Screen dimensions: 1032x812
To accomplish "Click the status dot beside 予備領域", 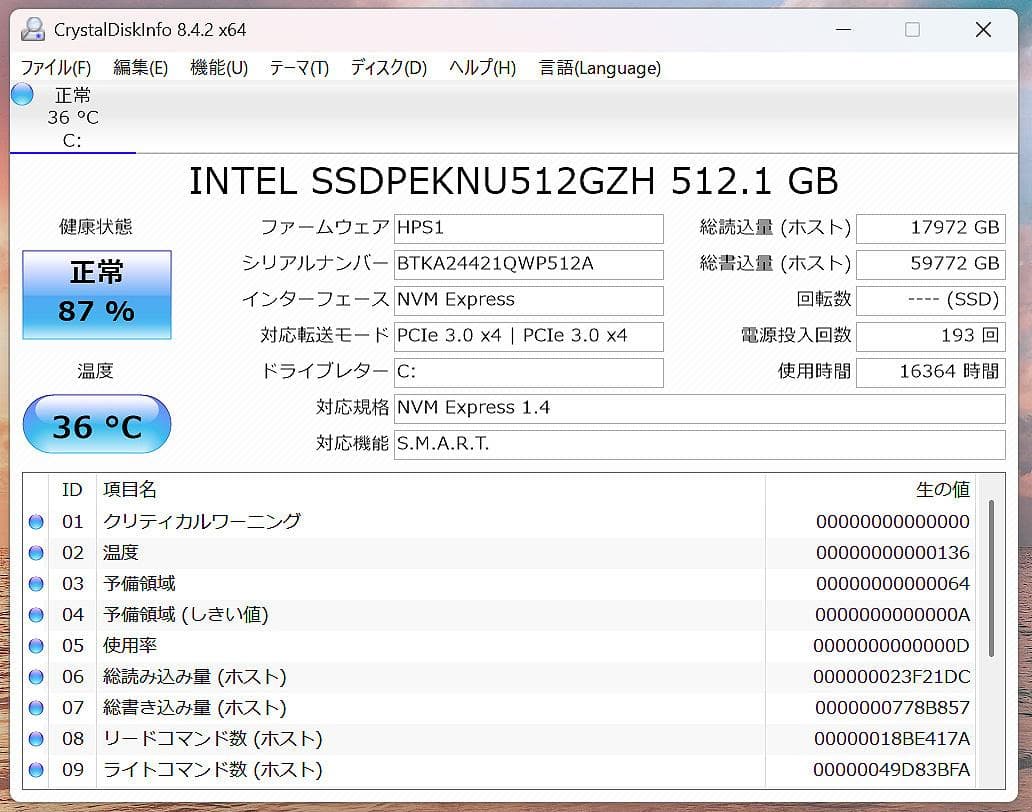I will 36,583.
